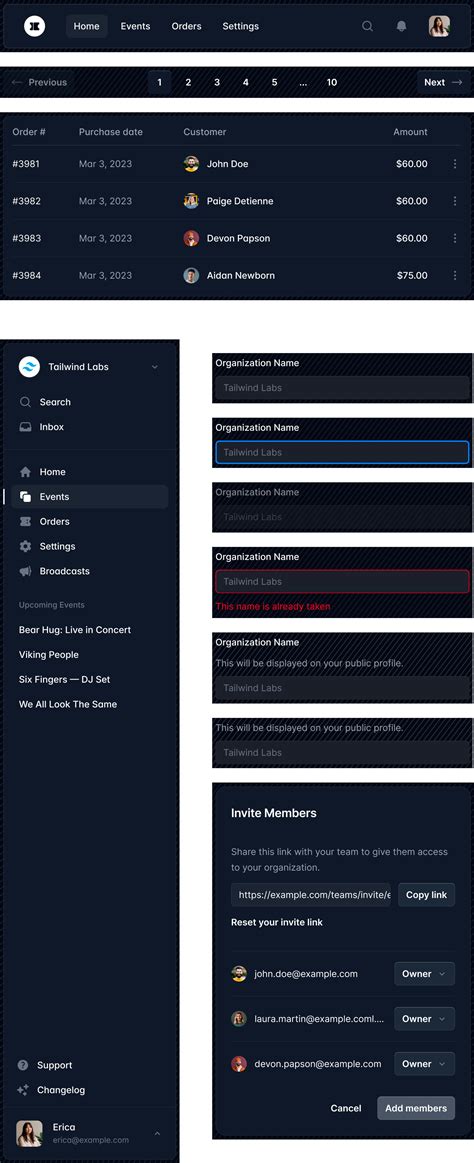Viewport: 474px width, 1163px height.
Task: Open more options for order #3981
Action: (x=455, y=164)
